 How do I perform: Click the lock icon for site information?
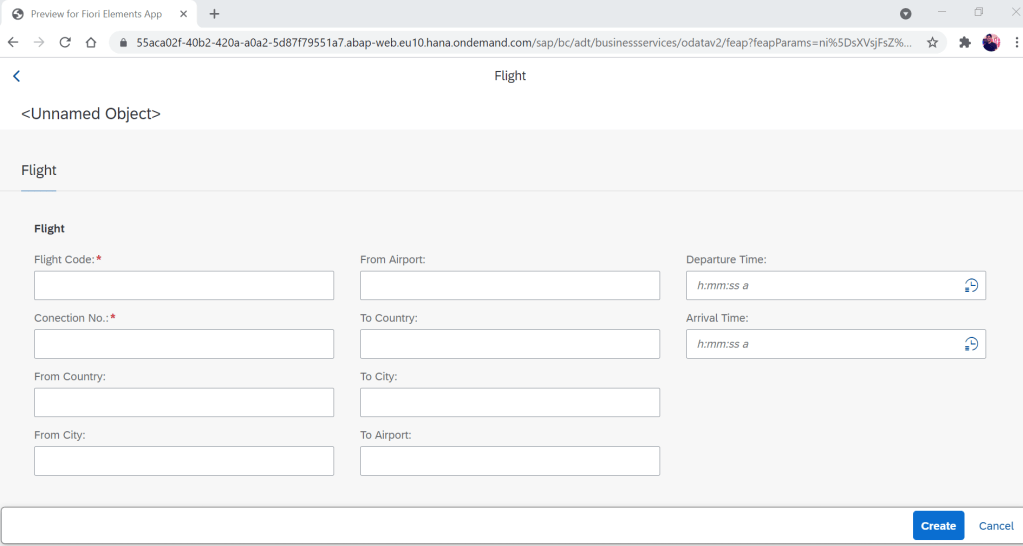123,42
